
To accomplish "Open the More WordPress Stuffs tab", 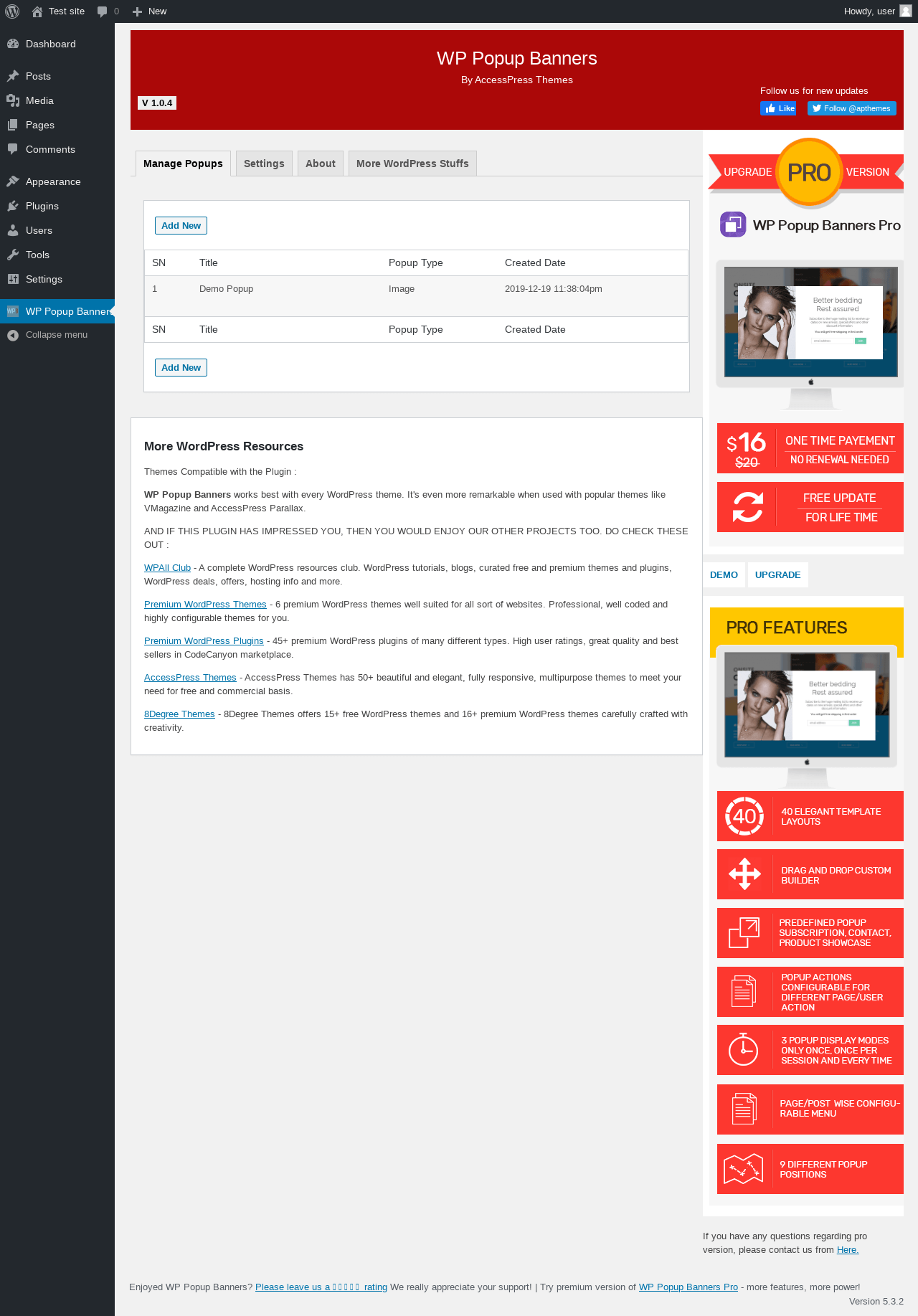I will tap(412, 164).
